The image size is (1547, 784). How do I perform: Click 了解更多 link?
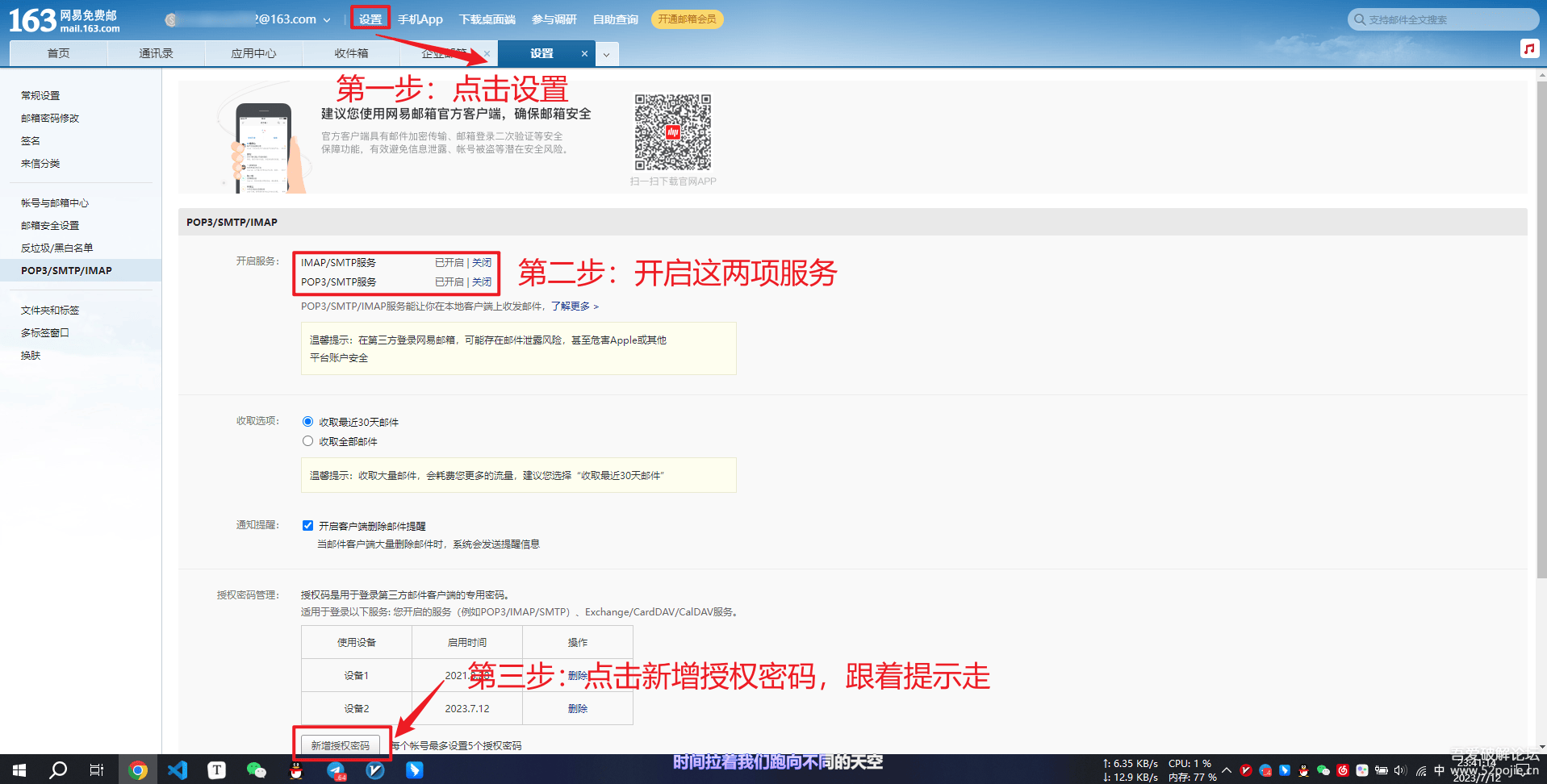[571, 307]
